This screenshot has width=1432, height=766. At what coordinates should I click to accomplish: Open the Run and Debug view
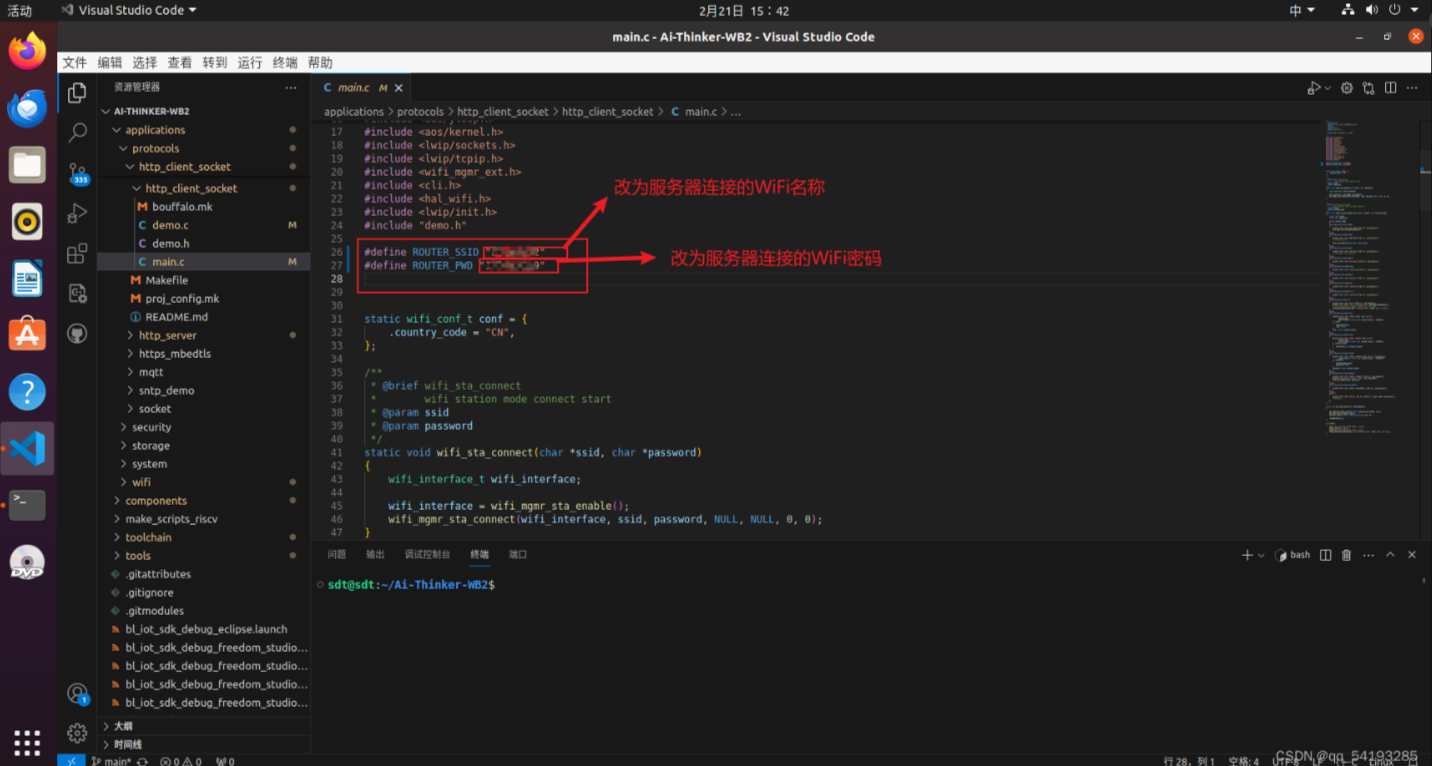point(77,214)
